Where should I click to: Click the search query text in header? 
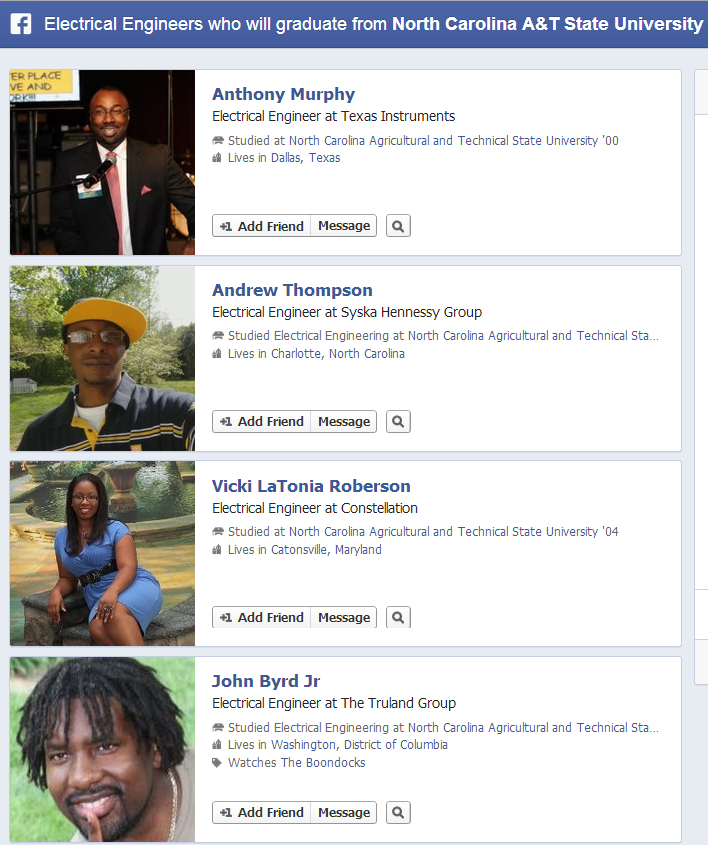[373, 24]
